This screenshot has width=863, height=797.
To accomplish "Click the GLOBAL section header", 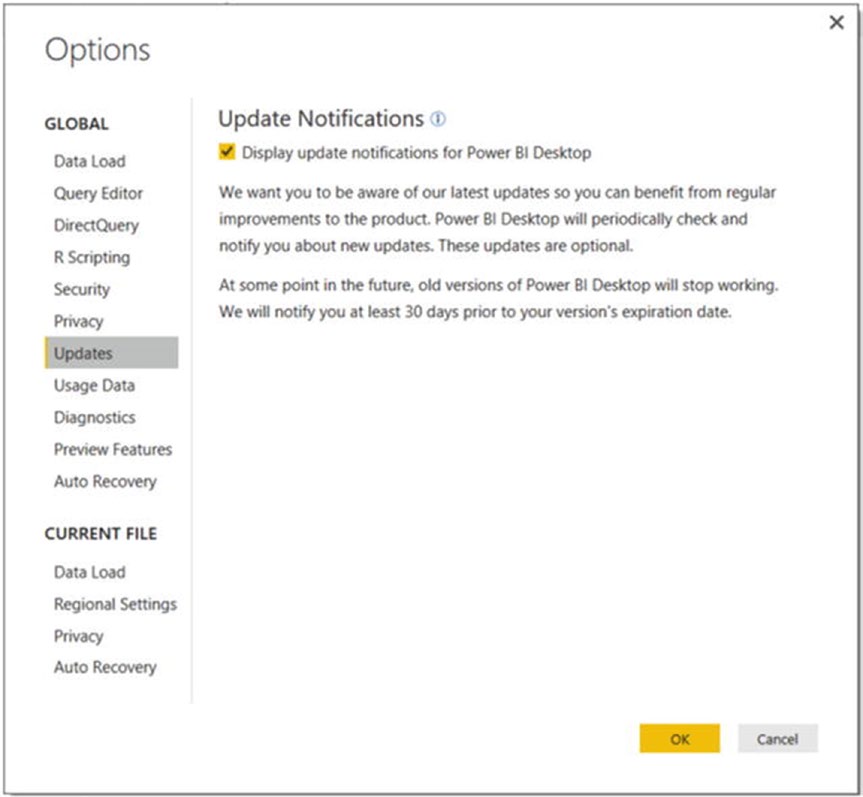I will tap(77, 124).
